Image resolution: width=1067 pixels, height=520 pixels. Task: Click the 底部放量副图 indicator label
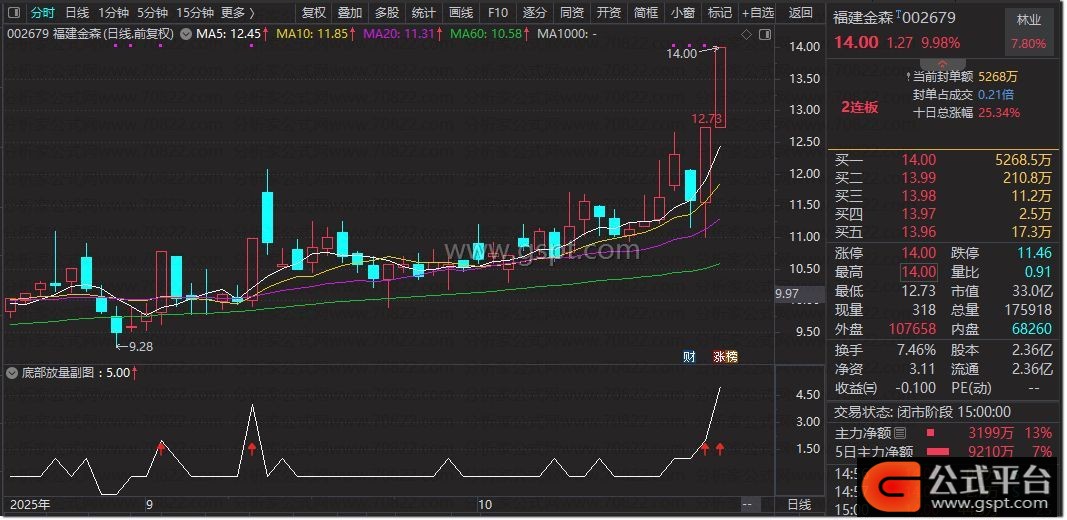coord(62,372)
